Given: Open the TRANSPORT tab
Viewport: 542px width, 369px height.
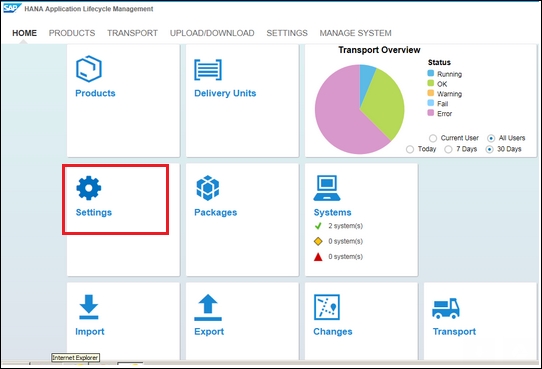Looking at the screenshot, I should point(132,33).
